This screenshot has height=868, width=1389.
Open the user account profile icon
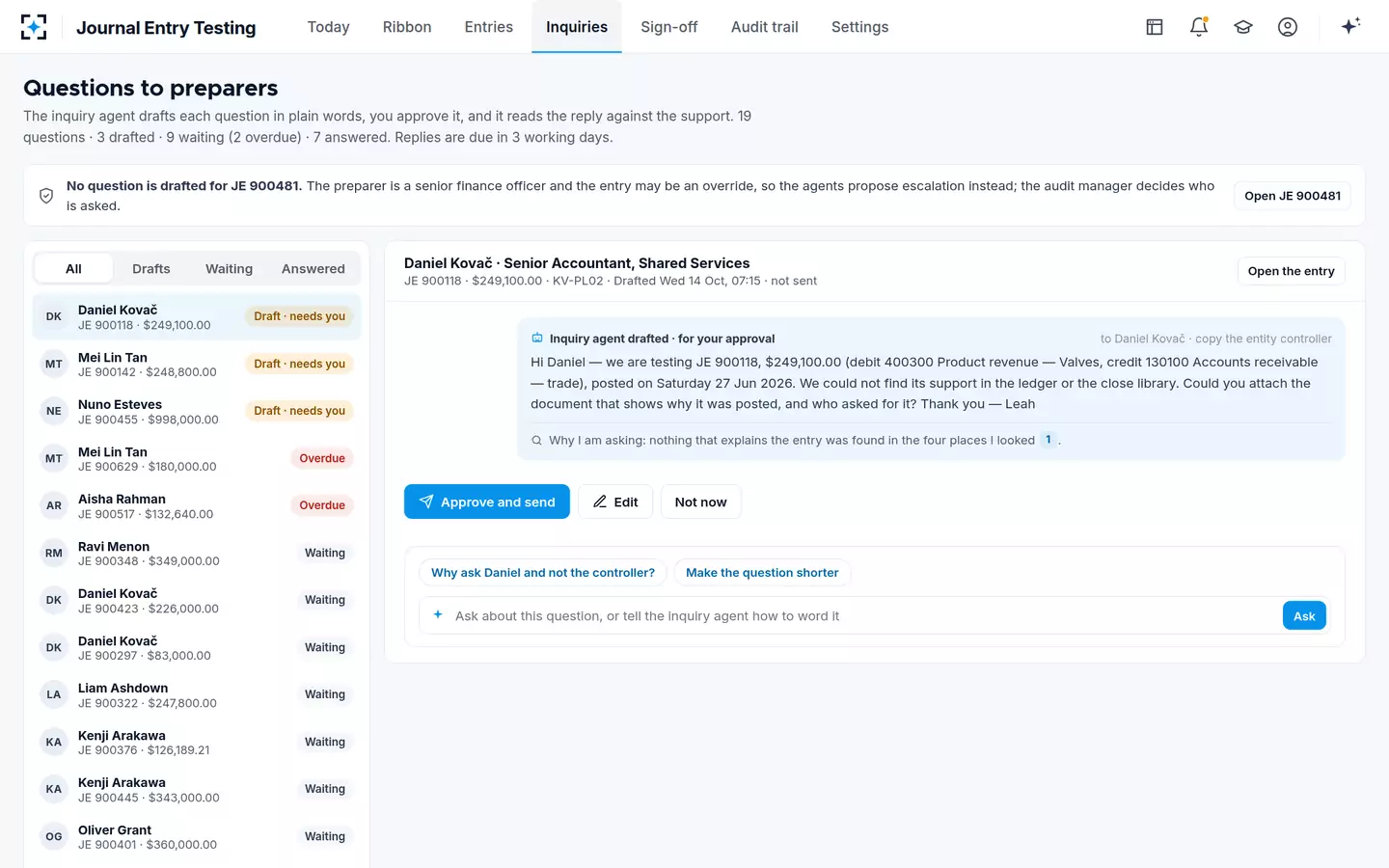point(1288,27)
